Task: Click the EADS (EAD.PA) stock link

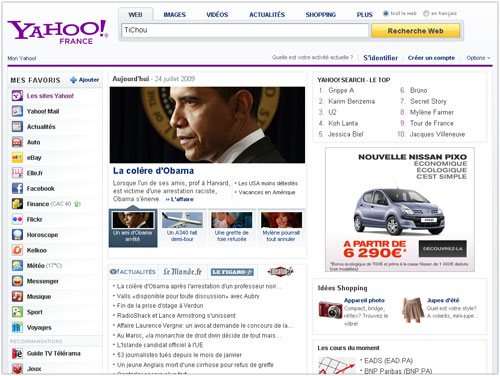Action: [x=388, y=361]
